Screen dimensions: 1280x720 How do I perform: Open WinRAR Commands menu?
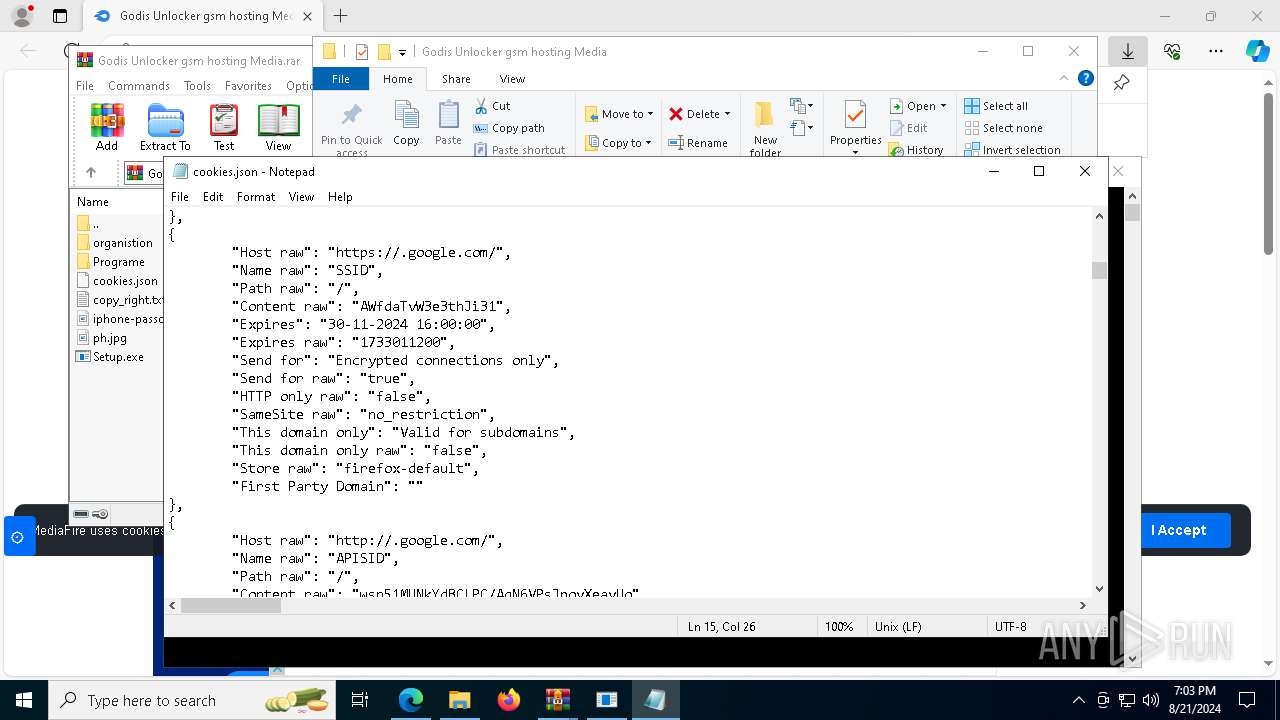point(139,86)
